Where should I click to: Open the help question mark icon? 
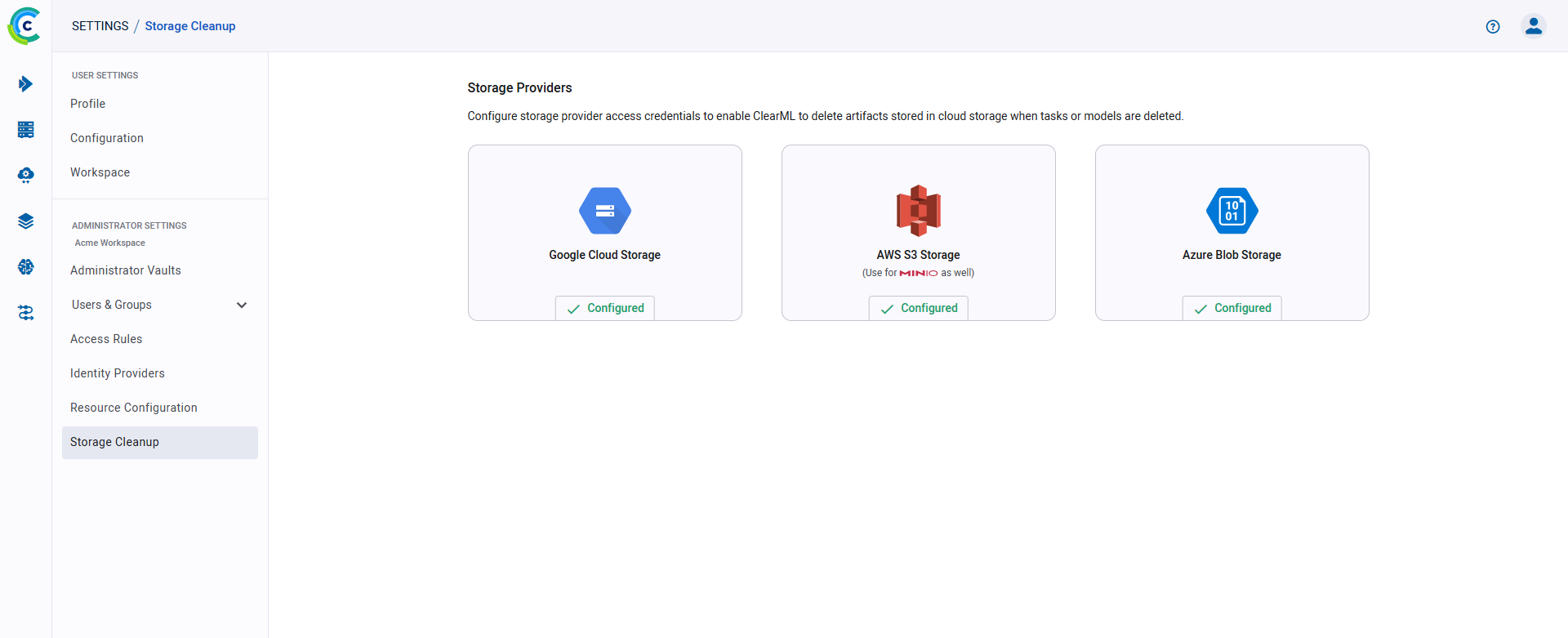pyautogui.click(x=1493, y=26)
